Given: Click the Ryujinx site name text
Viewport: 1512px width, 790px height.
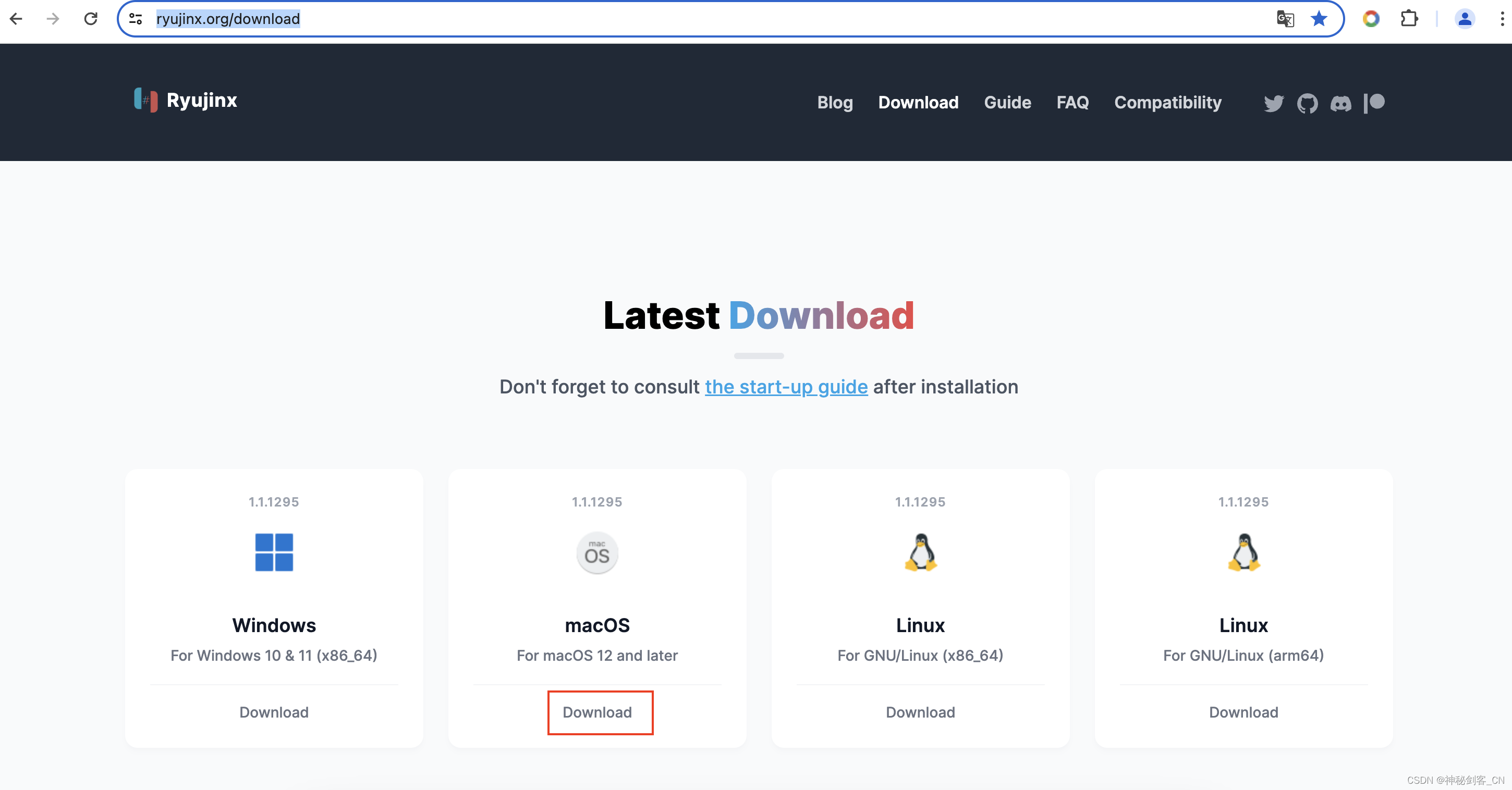Looking at the screenshot, I should [x=201, y=100].
